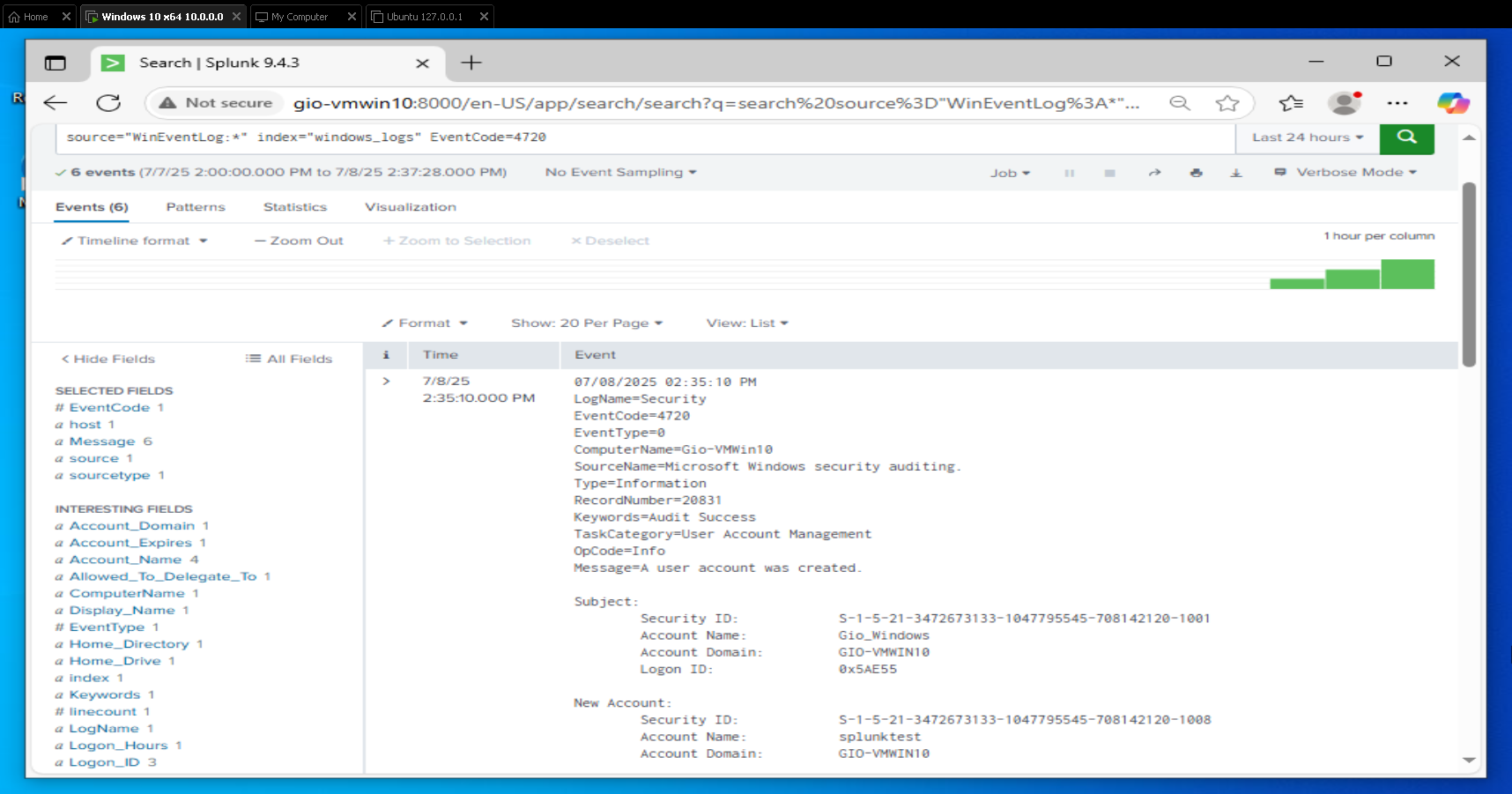Click the Logon_Hours field
Viewport: 1512px width, 794px height.
coord(118,746)
